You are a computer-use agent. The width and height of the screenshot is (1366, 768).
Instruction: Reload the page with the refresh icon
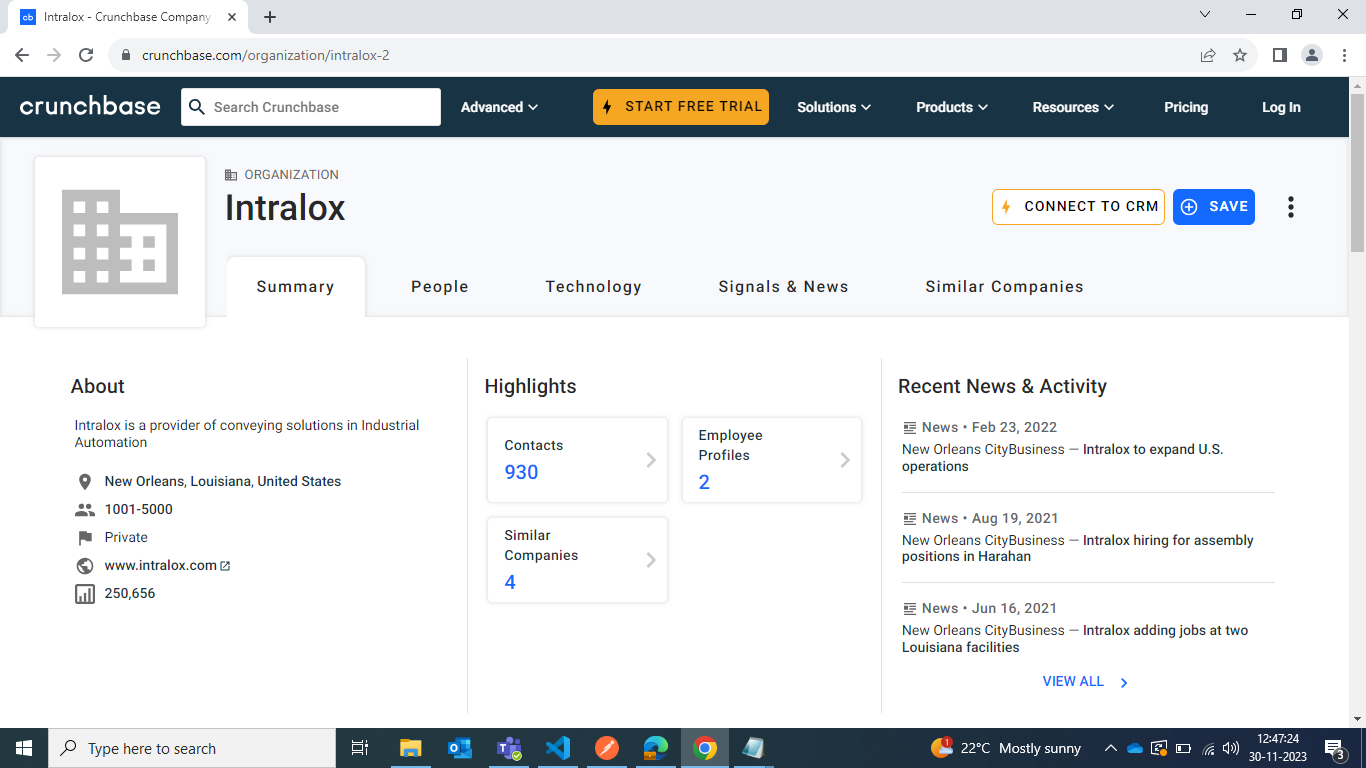point(86,55)
